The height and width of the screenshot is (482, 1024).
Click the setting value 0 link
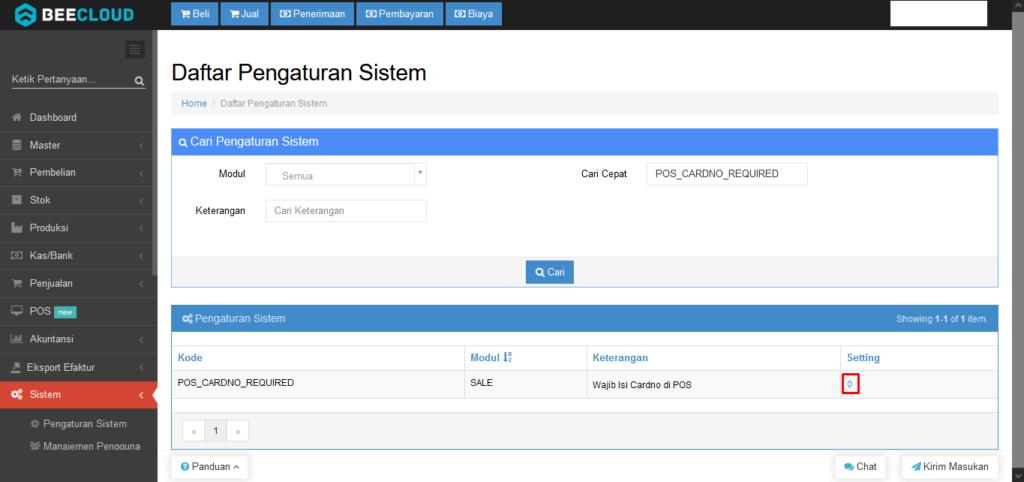click(x=850, y=385)
